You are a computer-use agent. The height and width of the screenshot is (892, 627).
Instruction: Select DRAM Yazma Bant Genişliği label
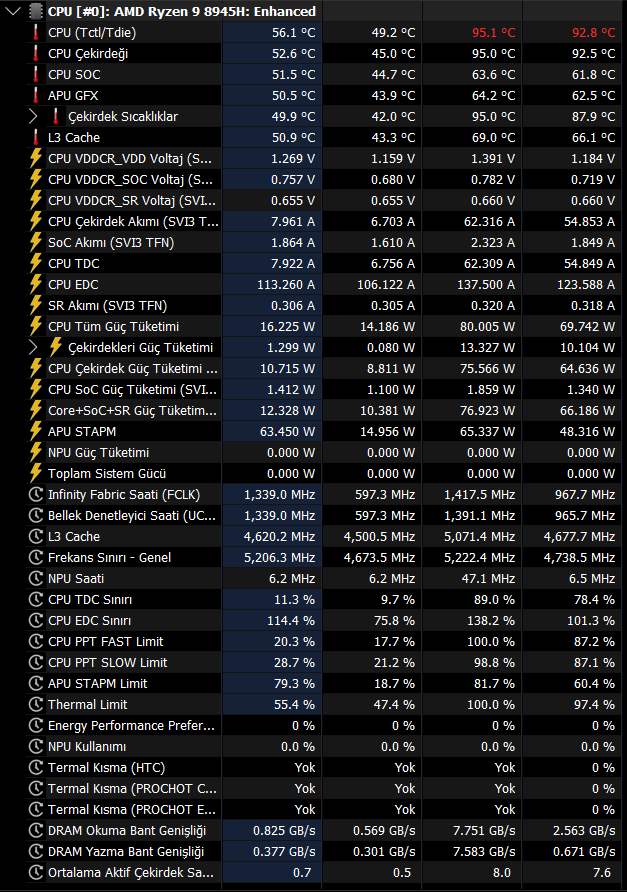[x=126, y=852]
